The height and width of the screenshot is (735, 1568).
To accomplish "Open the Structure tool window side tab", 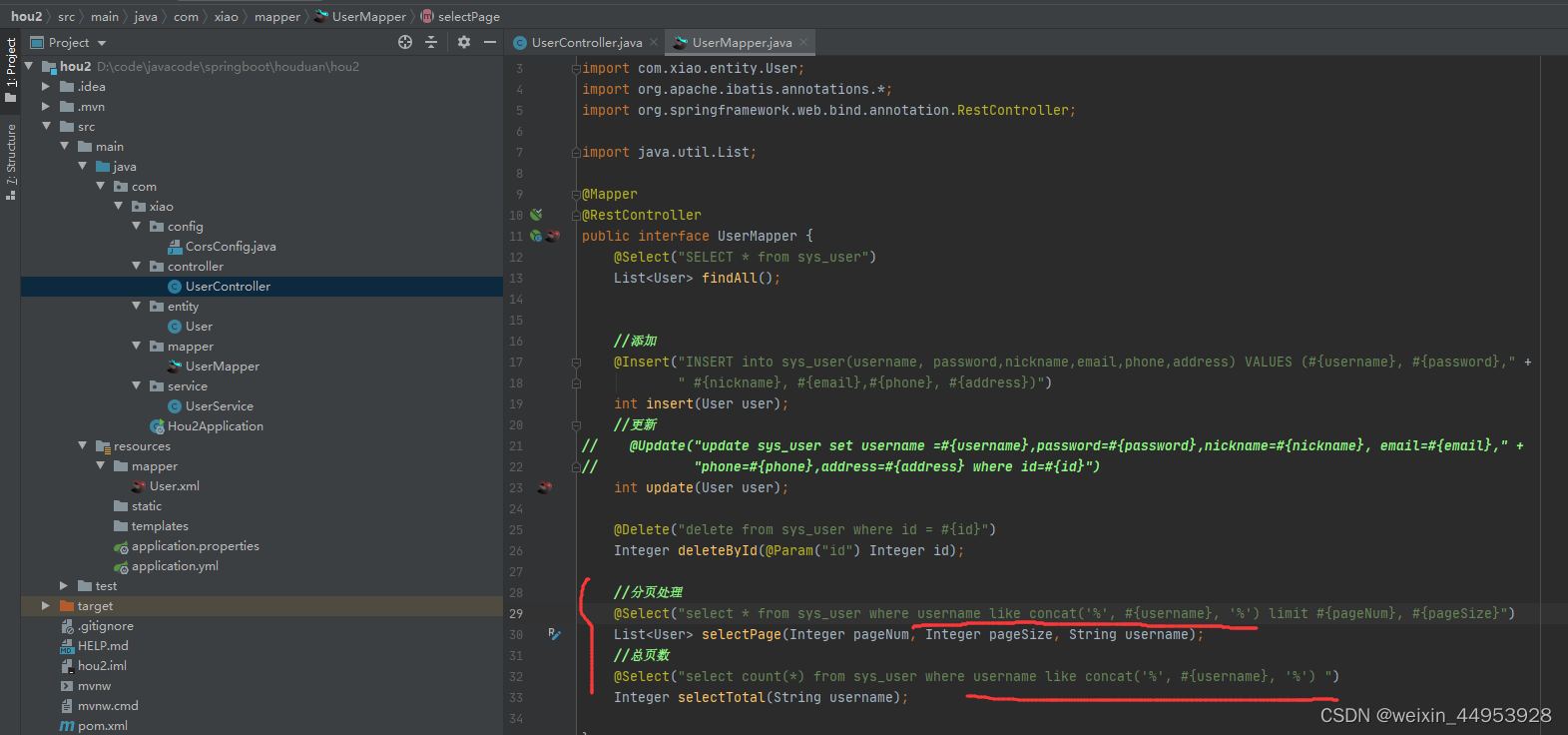I will tap(11, 162).
